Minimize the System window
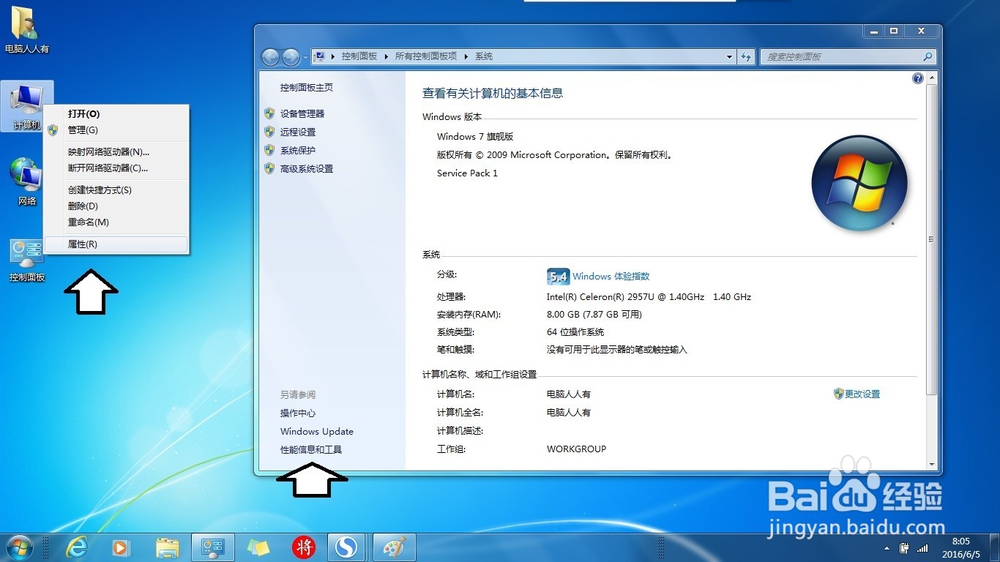Screen dimensions: 1000x562 pos(873,31)
